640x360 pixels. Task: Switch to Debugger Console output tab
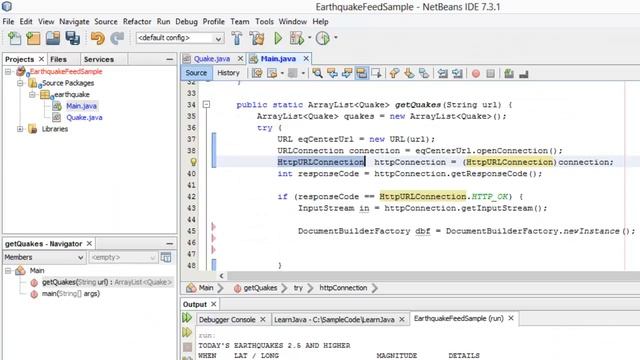(227, 320)
